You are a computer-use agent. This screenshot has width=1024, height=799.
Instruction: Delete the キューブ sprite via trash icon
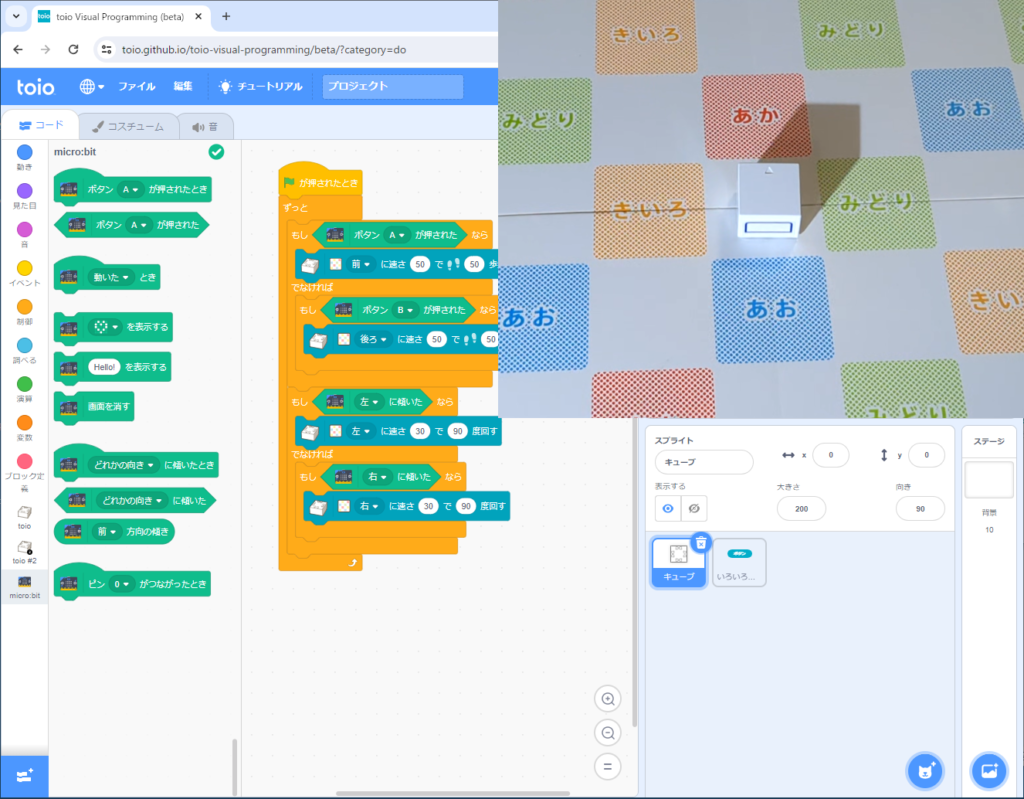(700, 541)
